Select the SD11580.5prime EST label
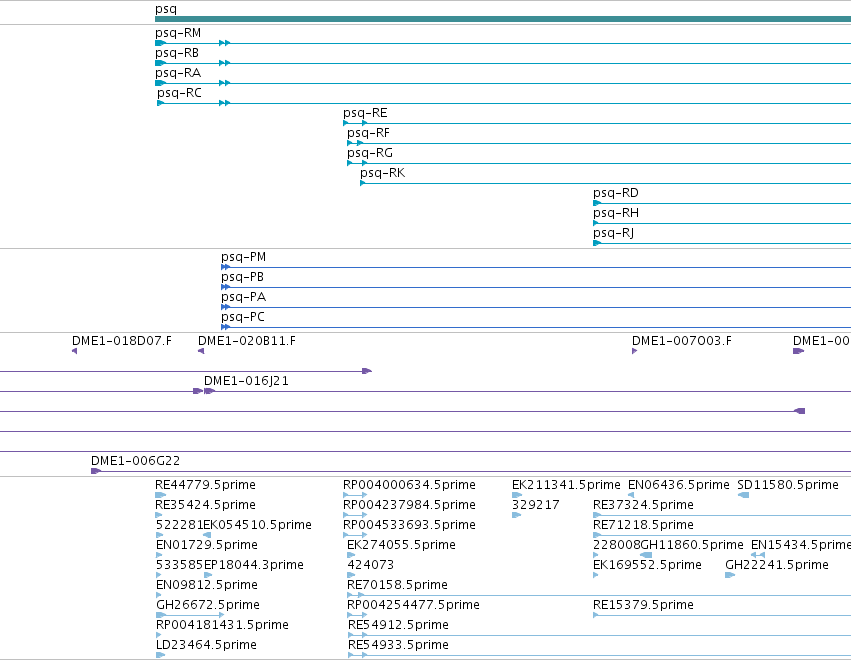 tap(788, 485)
